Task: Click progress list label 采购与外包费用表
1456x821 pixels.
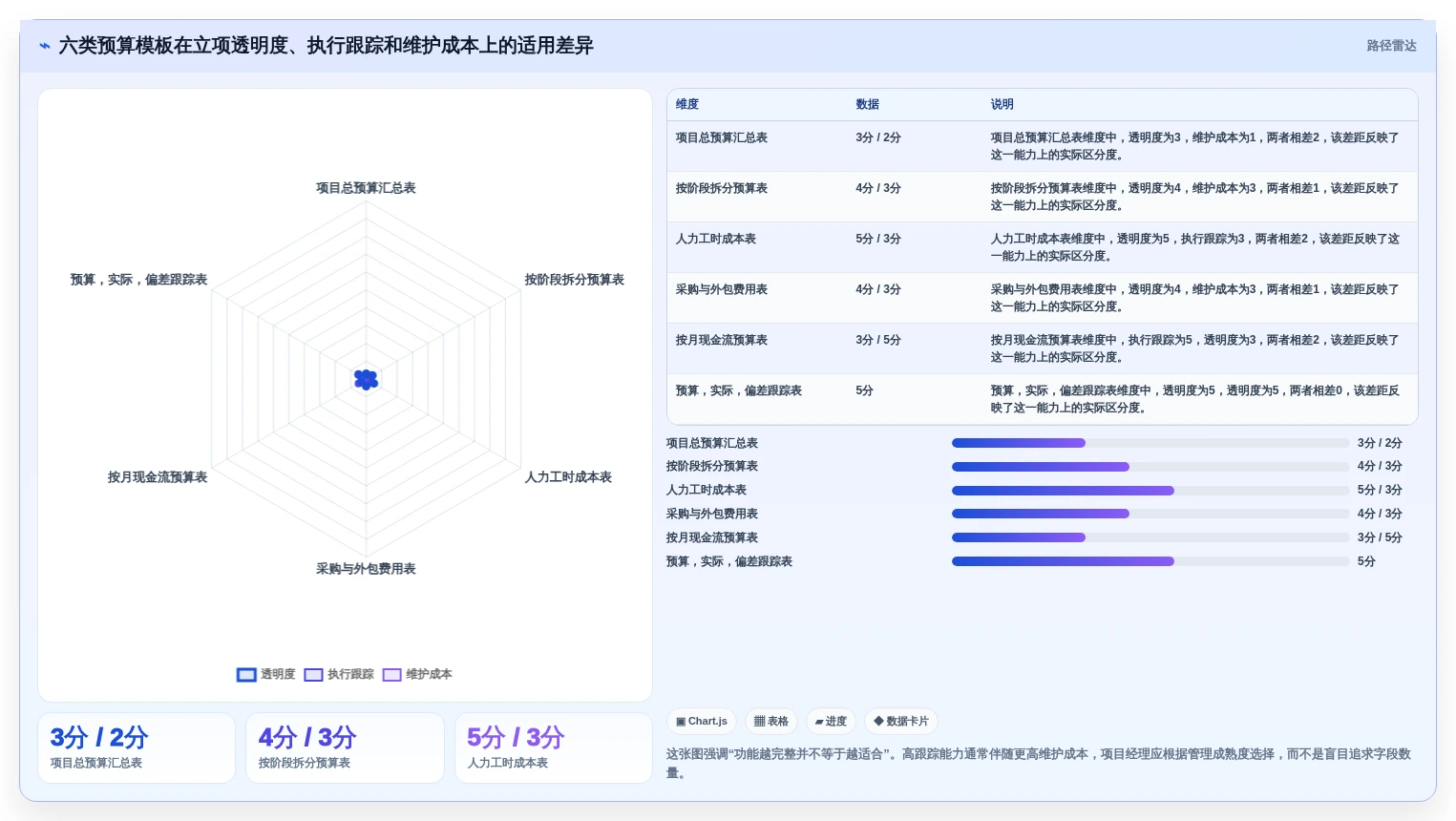Action: click(712, 514)
